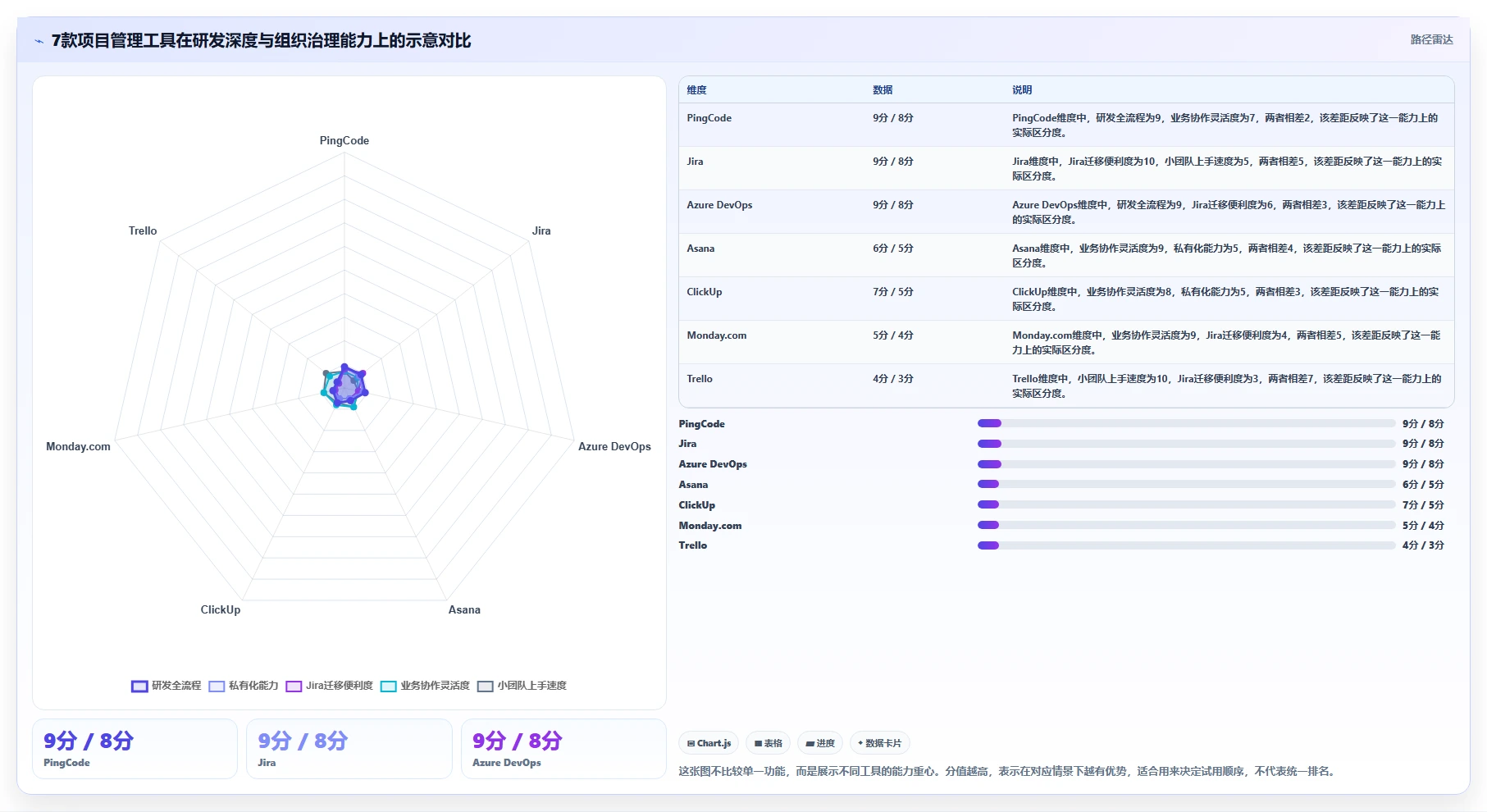This screenshot has width=1487, height=812.
Task: Click the 数据 table column header
Action: 883,90
